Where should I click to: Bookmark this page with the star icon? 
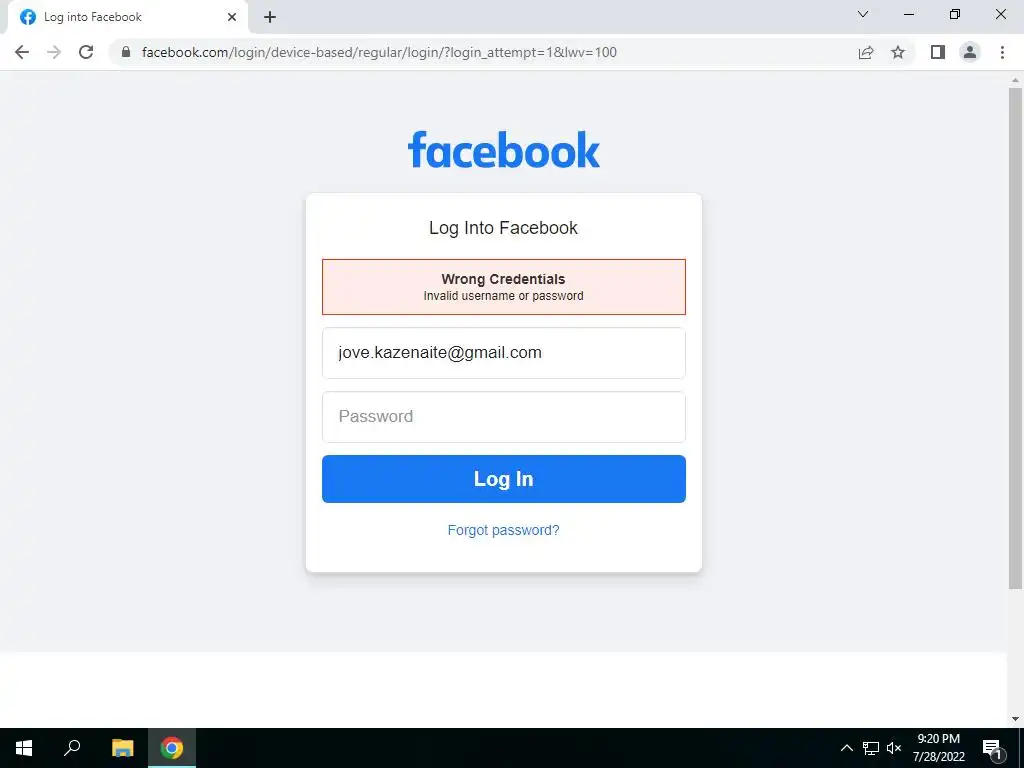tap(898, 52)
